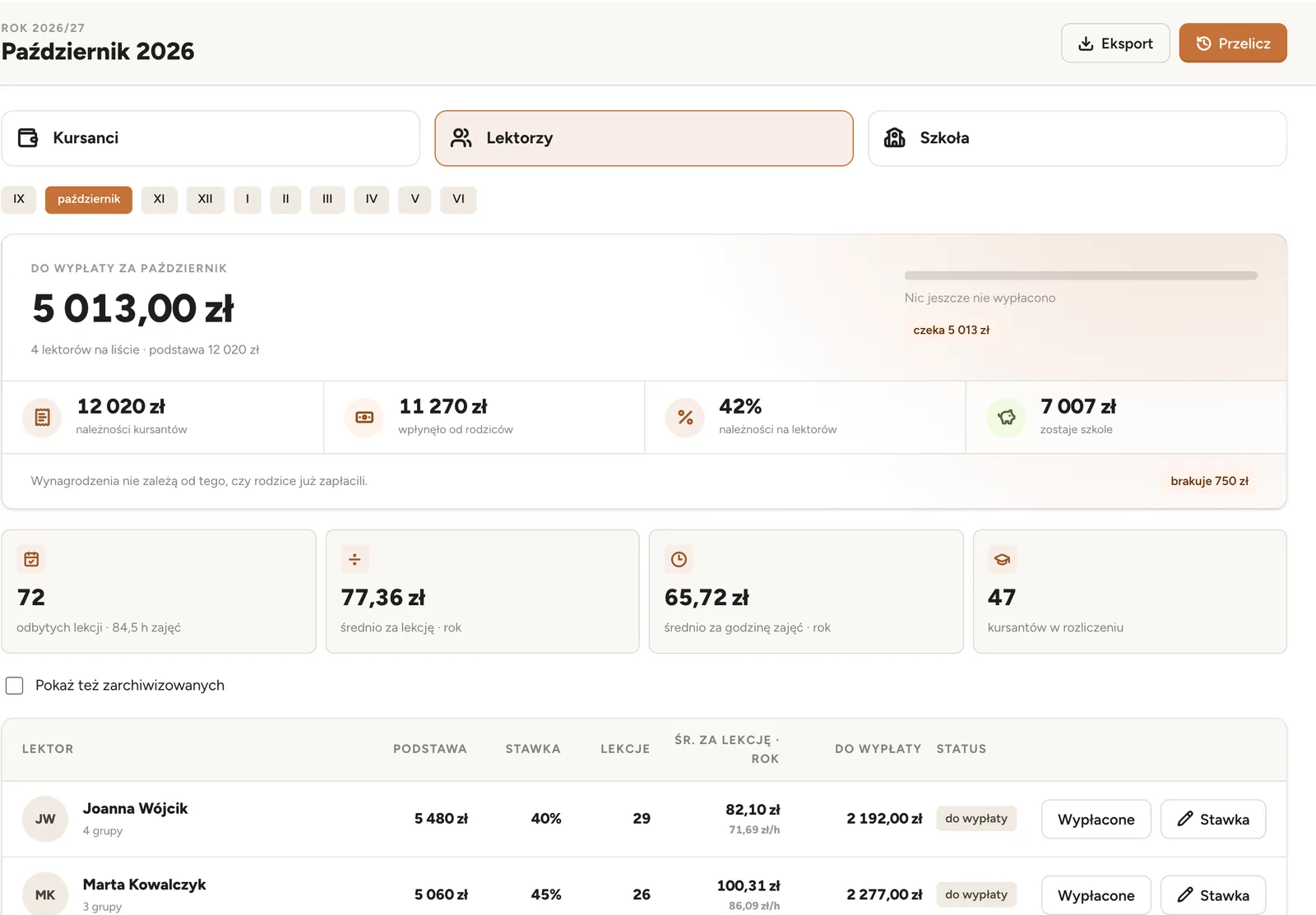Select the IX month tab

(19, 200)
